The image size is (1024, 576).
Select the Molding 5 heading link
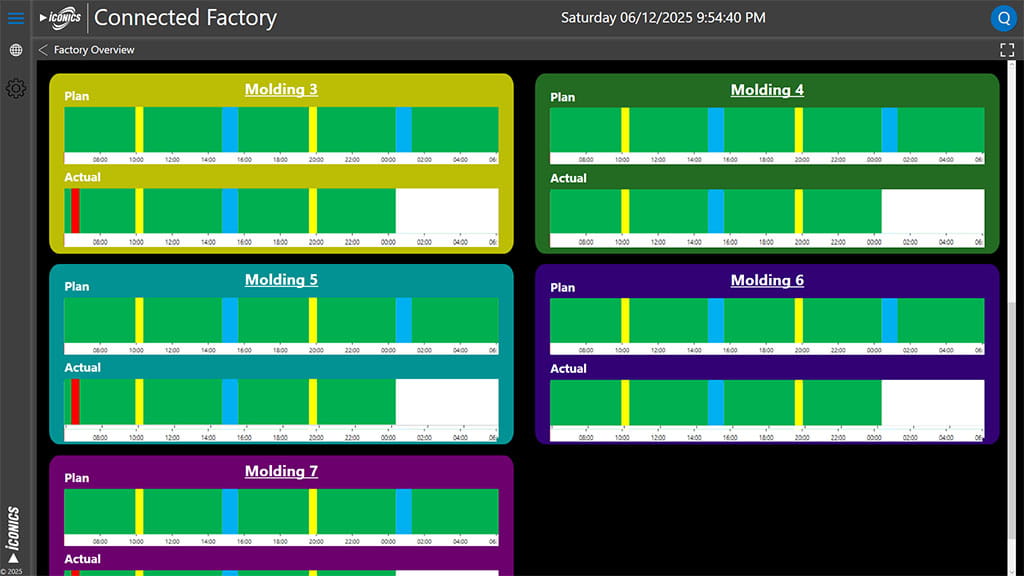[281, 280]
